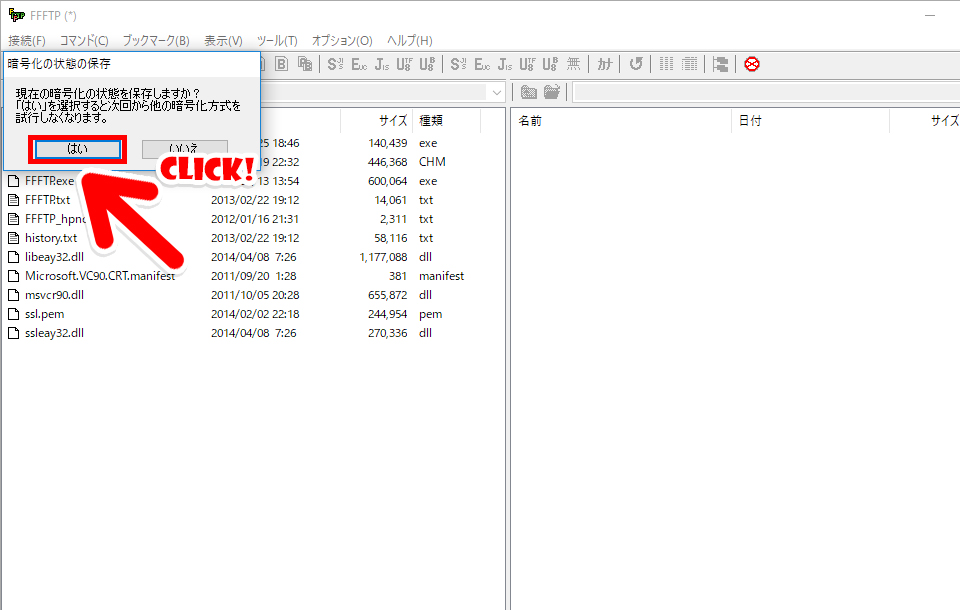This screenshot has height=610, width=960.
Task: Select the history.txt file row
Action: pyautogui.click(x=253, y=238)
